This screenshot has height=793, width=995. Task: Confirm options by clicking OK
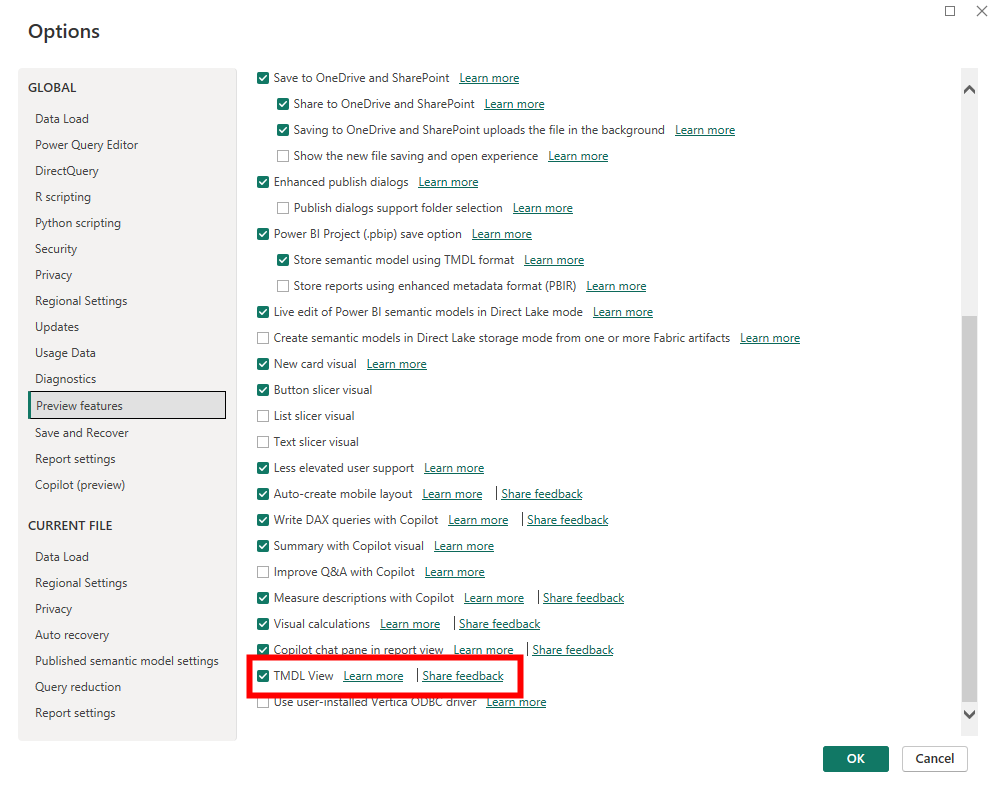pyautogui.click(x=855, y=759)
